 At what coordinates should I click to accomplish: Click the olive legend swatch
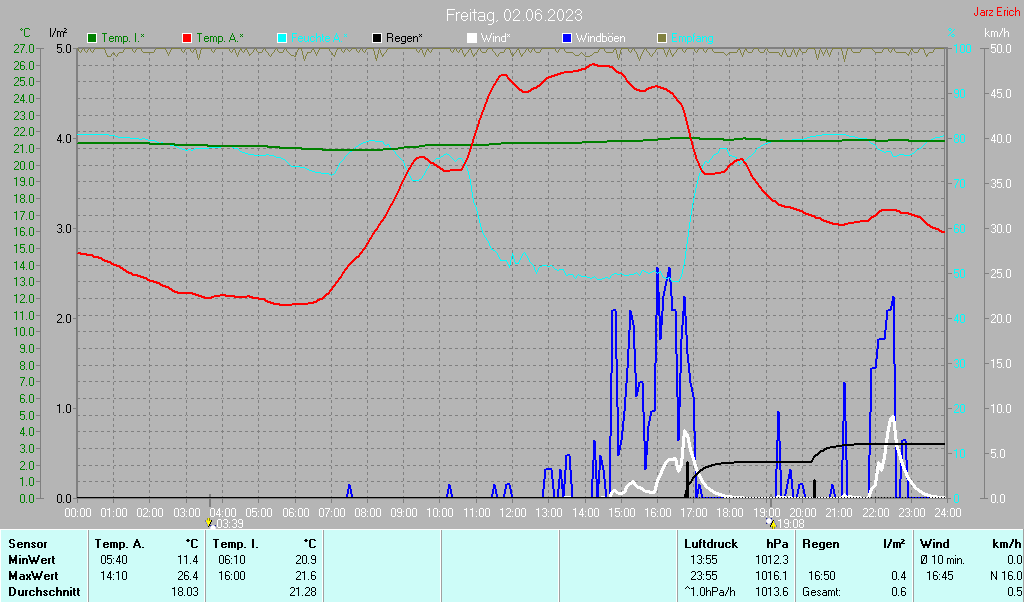pos(661,38)
